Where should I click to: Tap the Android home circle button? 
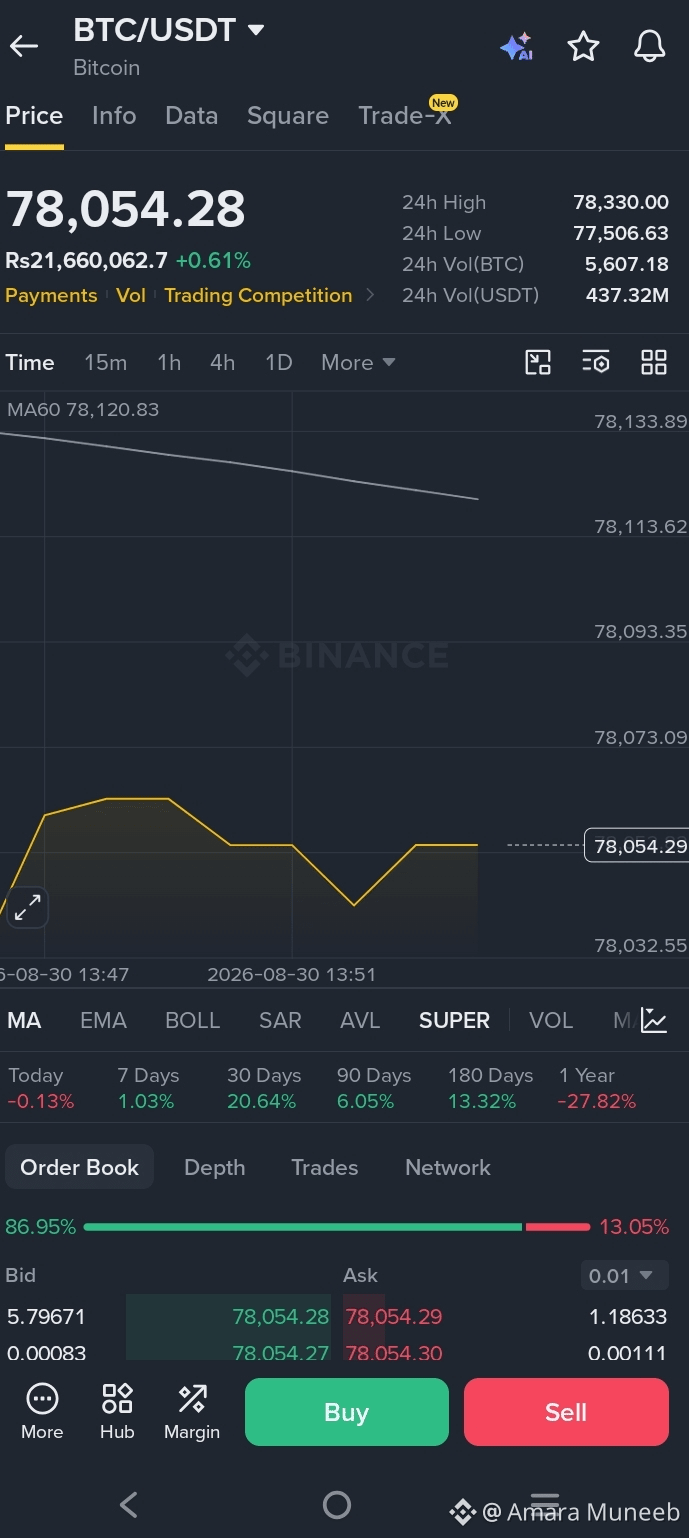click(x=337, y=1504)
